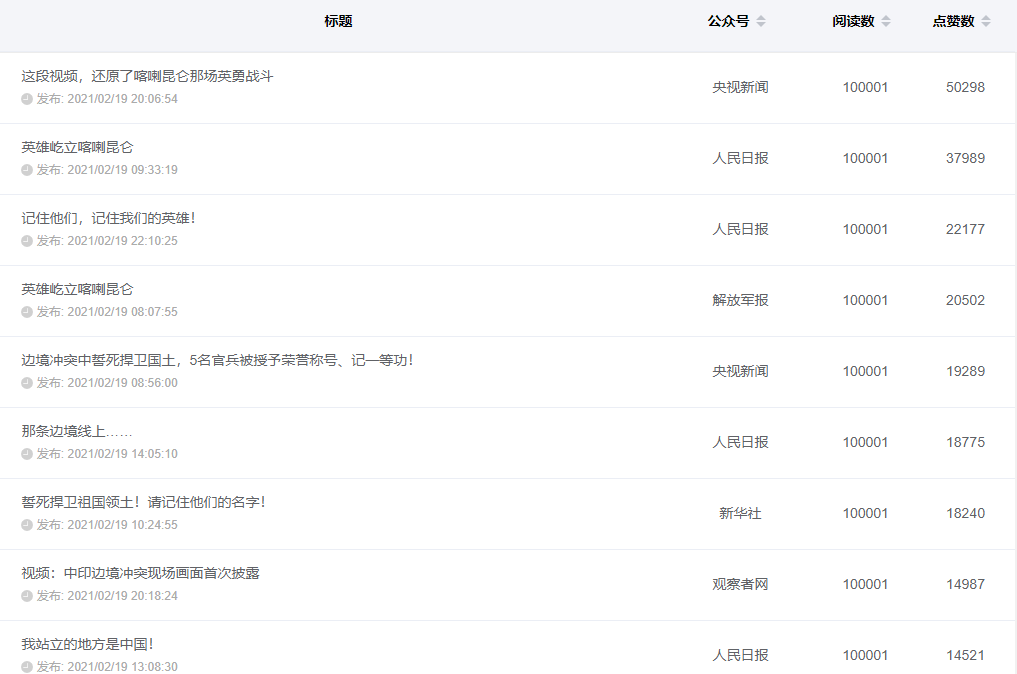
Task: Click the 标题 column header
Action: (x=338, y=21)
